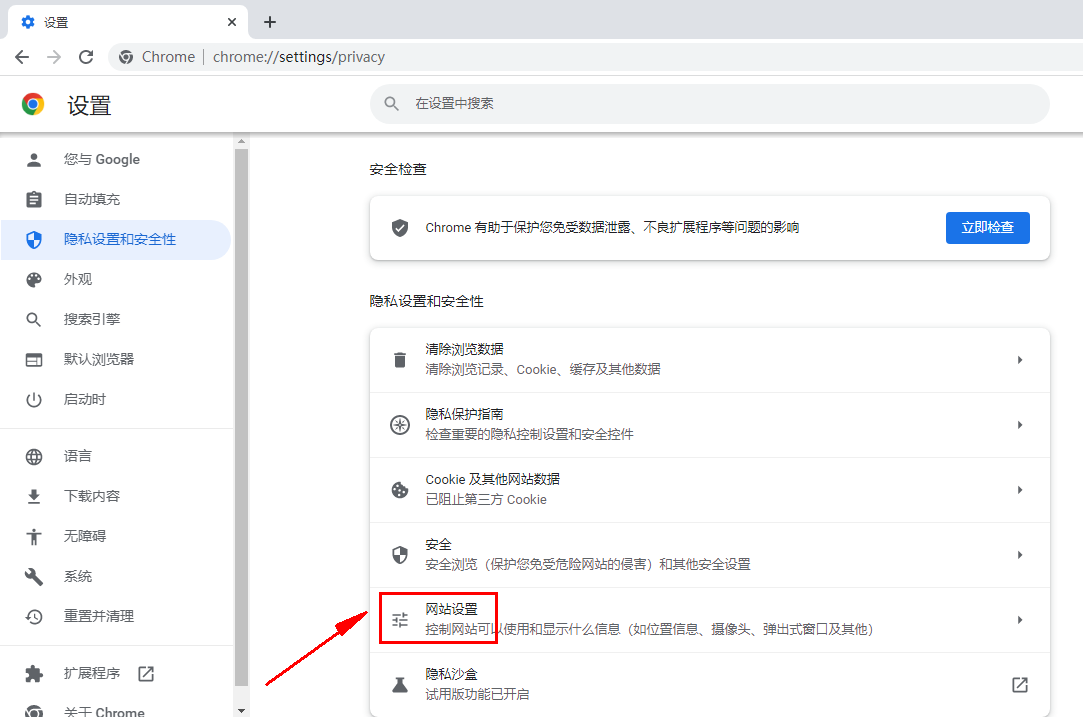Click the shield icon in 安全检查 card
This screenshot has width=1083, height=717.
coord(400,228)
